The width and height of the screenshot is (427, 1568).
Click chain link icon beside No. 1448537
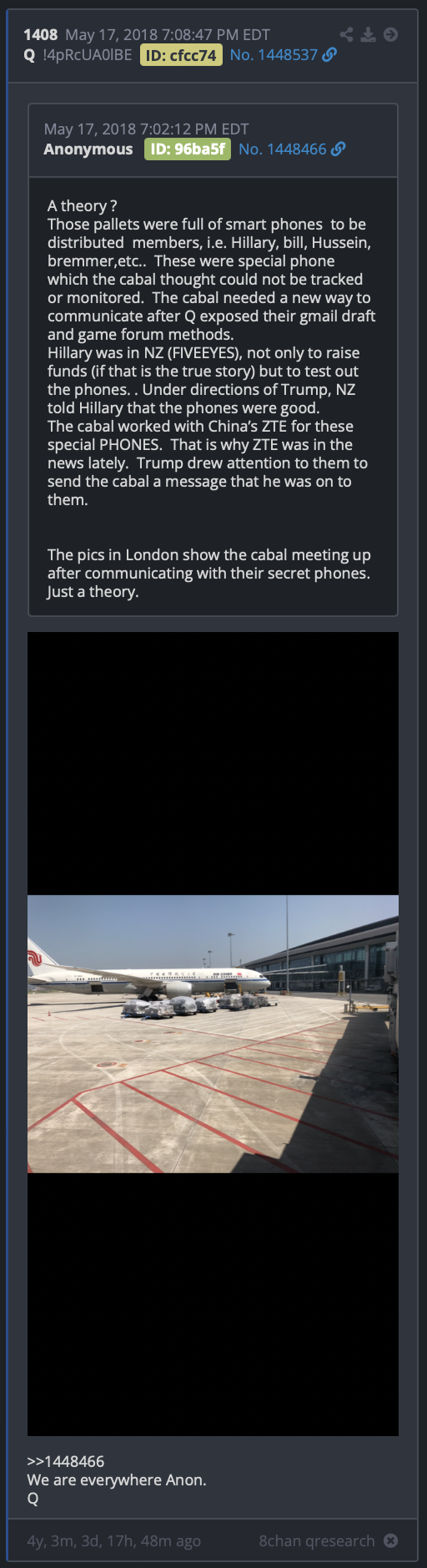(330, 54)
